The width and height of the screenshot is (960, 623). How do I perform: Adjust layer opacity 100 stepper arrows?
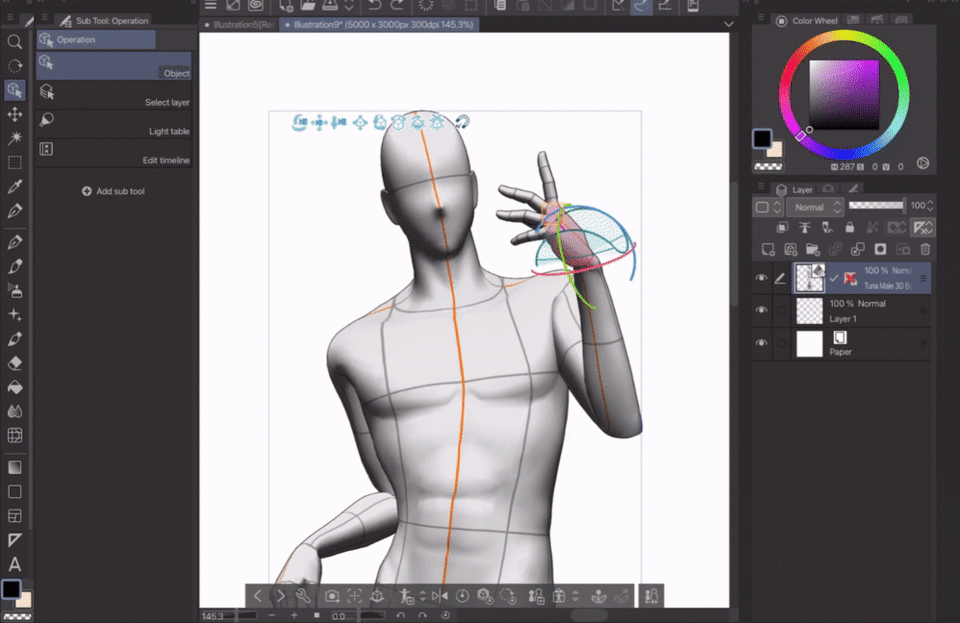point(931,206)
